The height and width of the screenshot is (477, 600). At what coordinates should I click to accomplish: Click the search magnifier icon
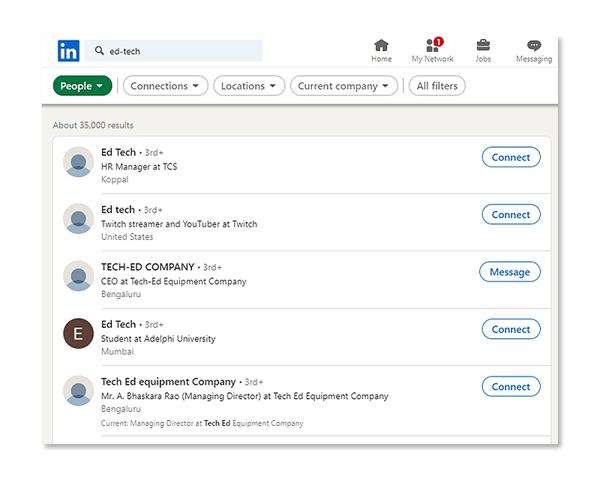[x=99, y=50]
